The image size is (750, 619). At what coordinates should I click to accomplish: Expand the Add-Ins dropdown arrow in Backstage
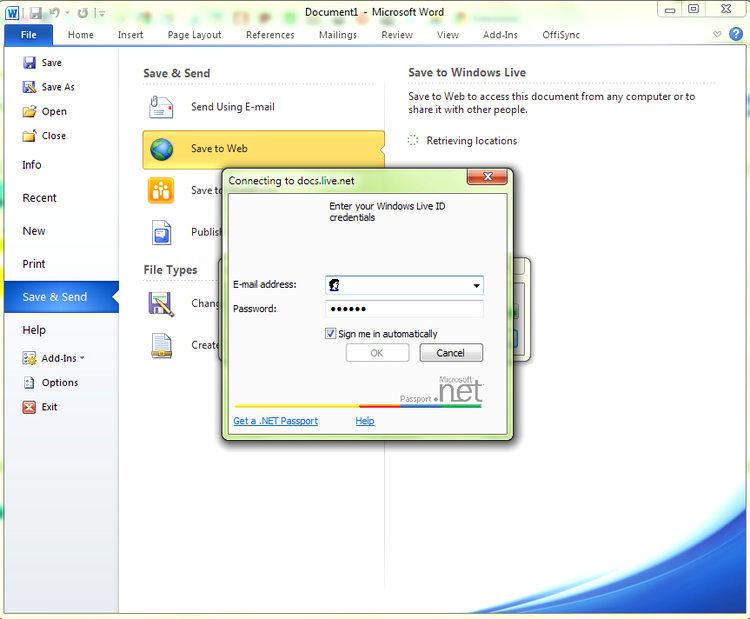[82, 358]
